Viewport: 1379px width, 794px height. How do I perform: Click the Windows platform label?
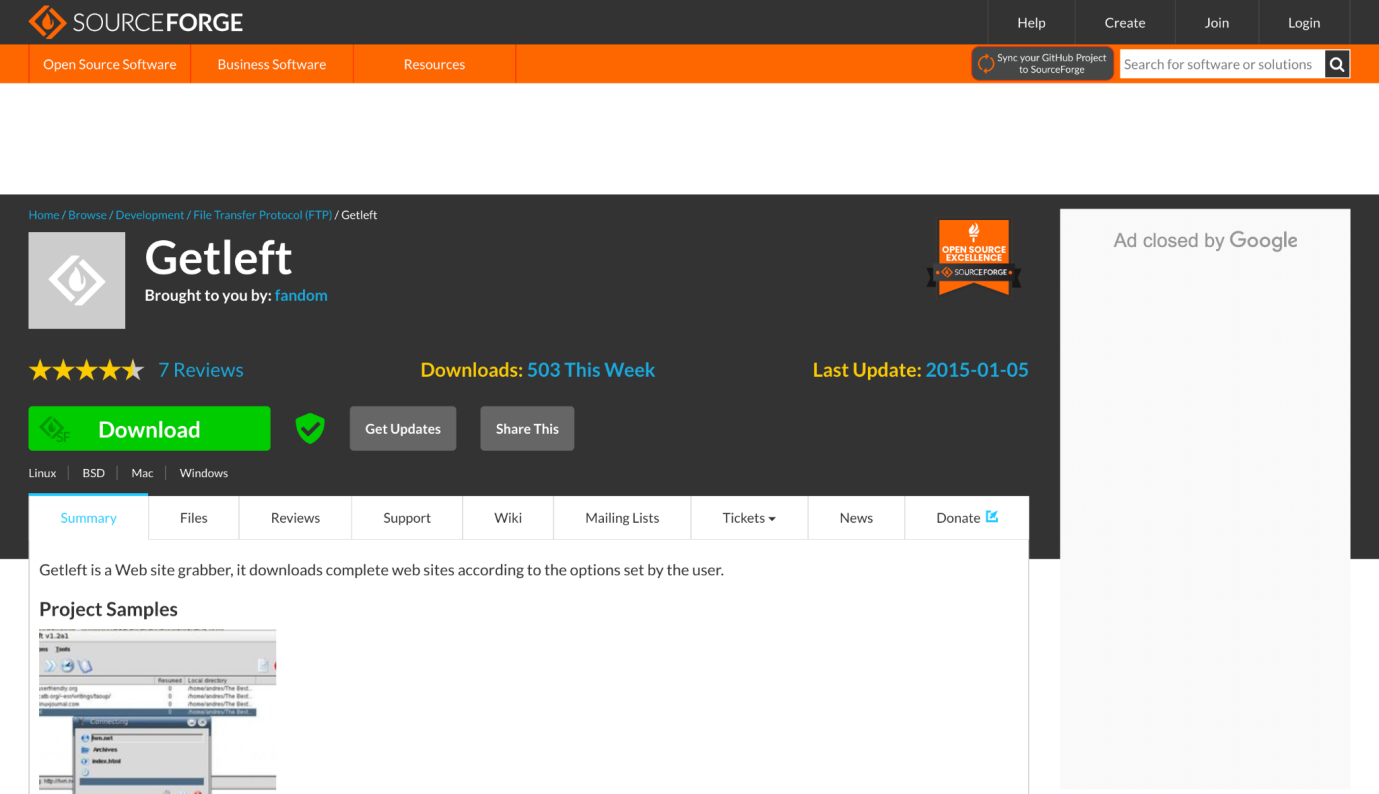[x=204, y=473]
